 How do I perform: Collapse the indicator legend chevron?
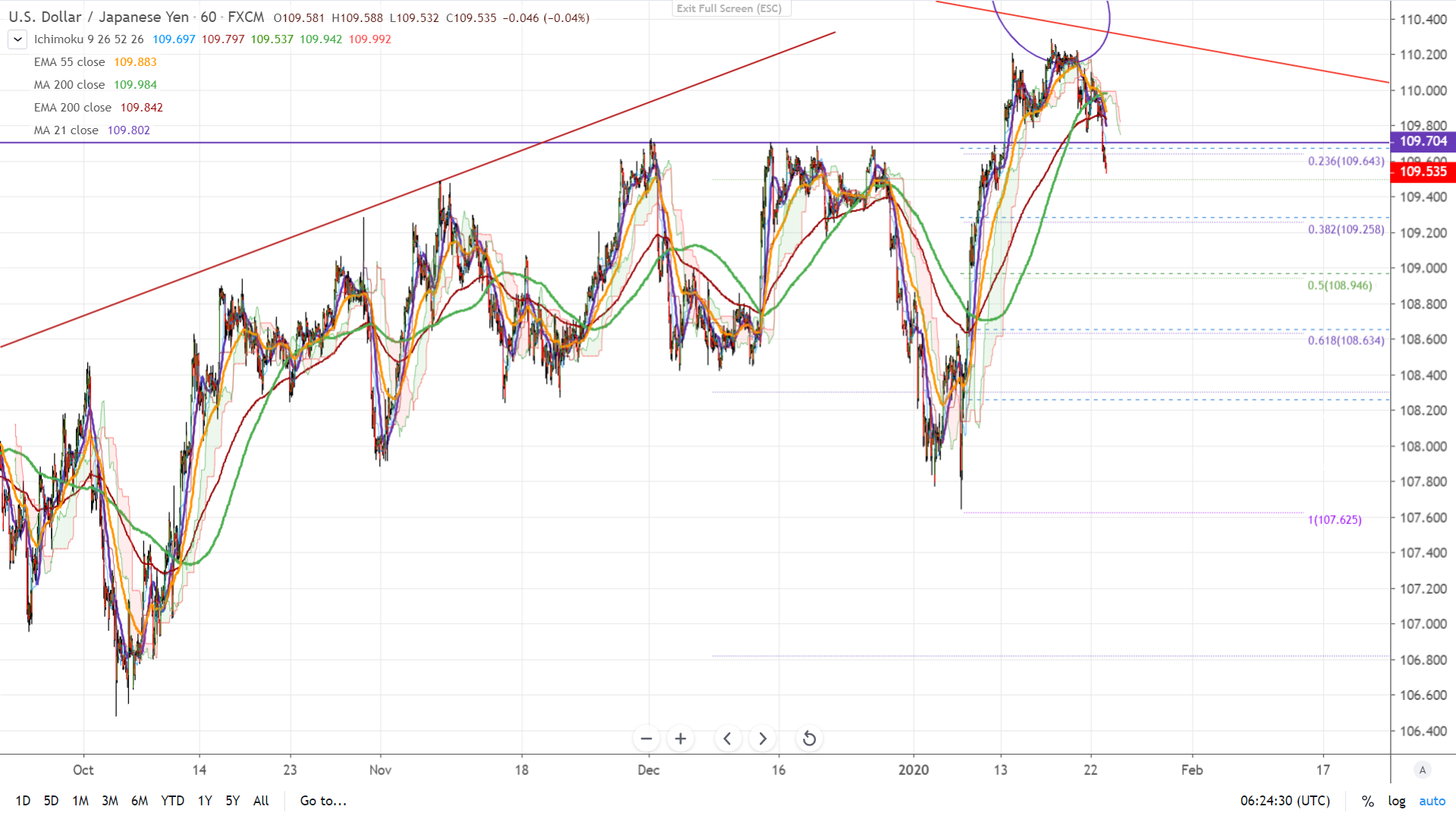17,39
